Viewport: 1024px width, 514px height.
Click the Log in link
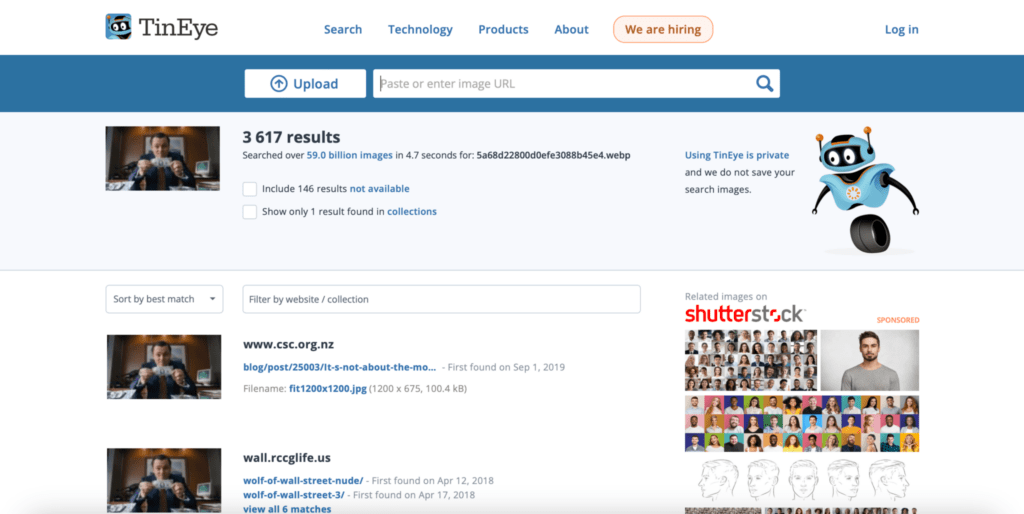[901, 29]
